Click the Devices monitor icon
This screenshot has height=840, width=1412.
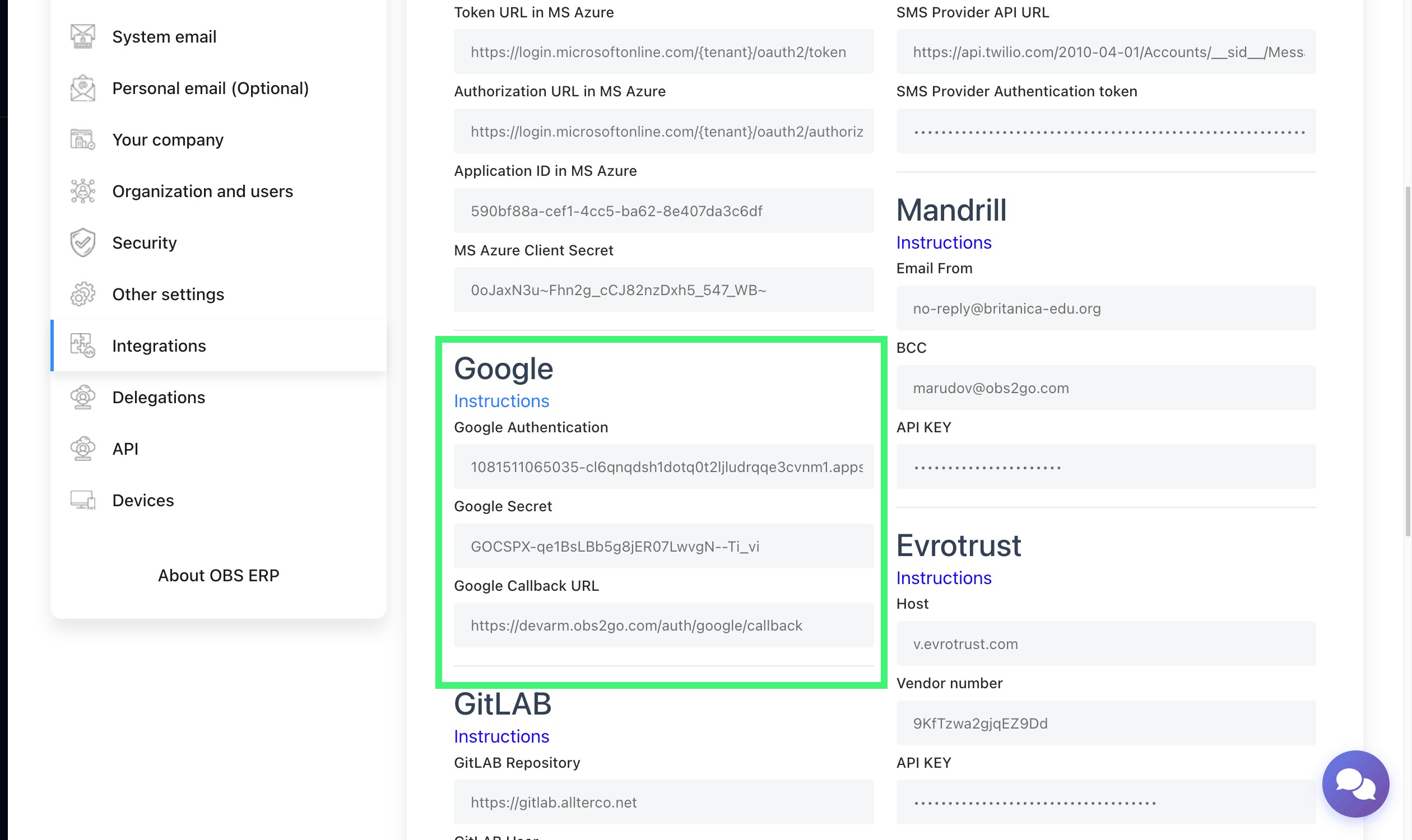point(83,501)
